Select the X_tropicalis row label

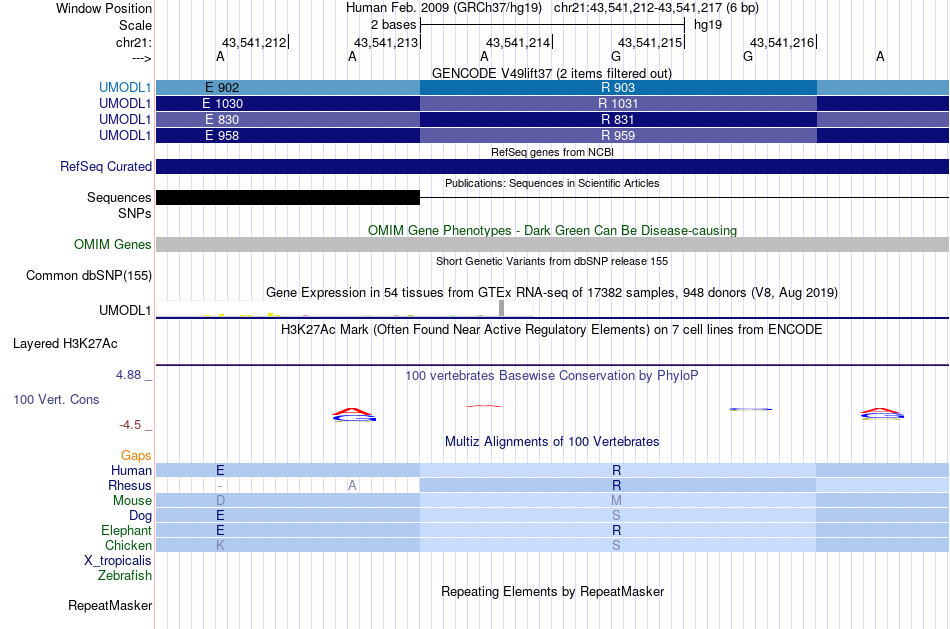click(x=118, y=561)
